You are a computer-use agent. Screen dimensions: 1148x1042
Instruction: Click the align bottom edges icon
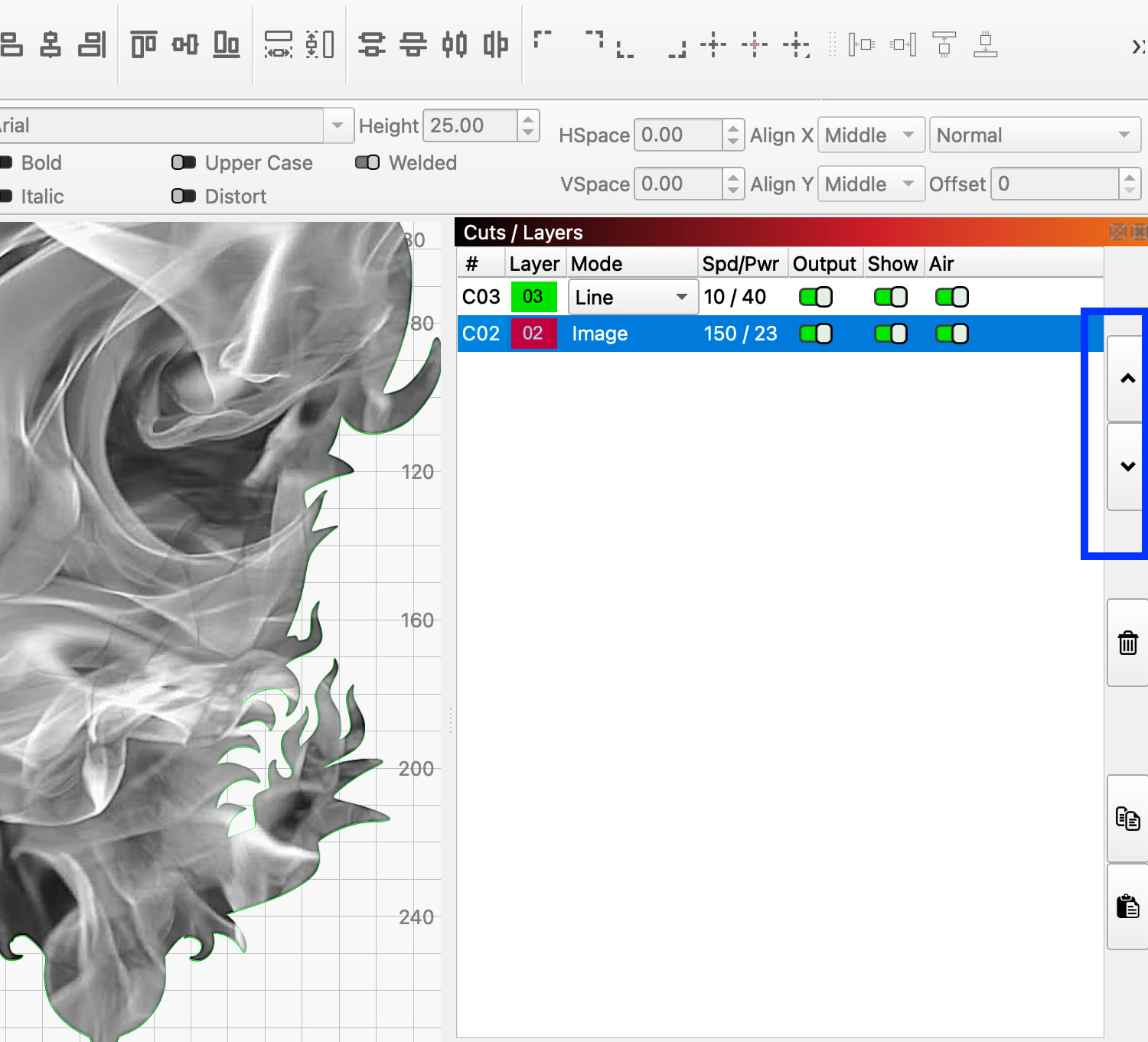tap(226, 44)
